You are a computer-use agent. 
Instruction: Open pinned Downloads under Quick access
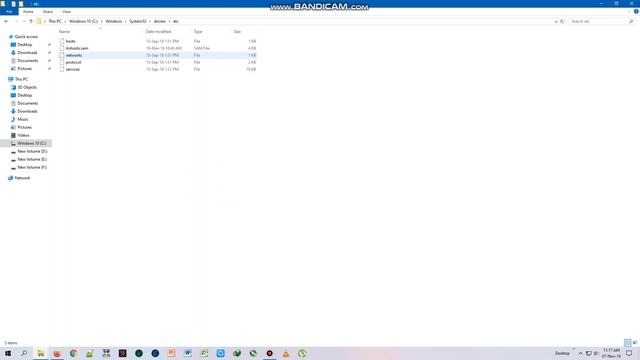pos(27,53)
